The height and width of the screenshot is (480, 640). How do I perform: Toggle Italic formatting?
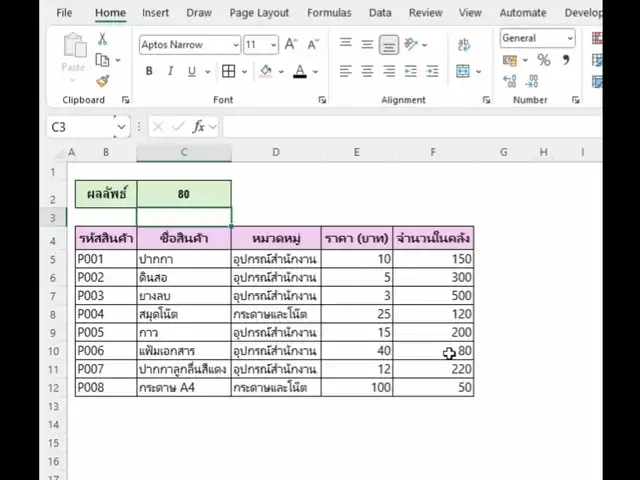point(170,71)
